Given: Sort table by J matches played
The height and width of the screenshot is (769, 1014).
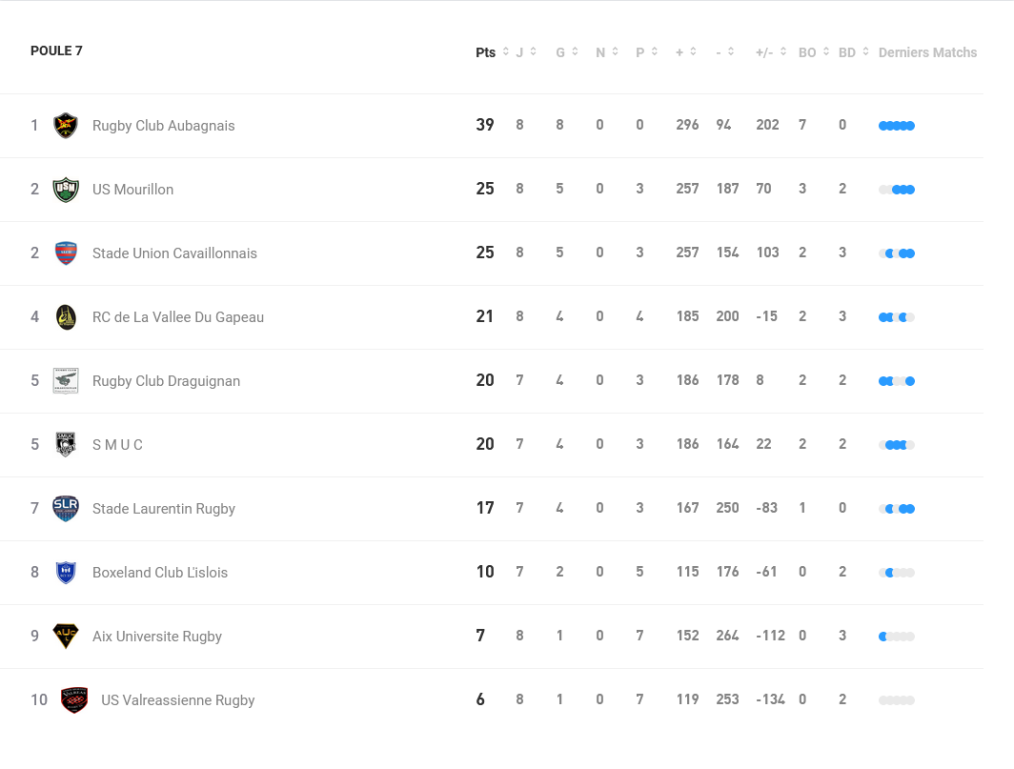Looking at the screenshot, I should (x=526, y=53).
